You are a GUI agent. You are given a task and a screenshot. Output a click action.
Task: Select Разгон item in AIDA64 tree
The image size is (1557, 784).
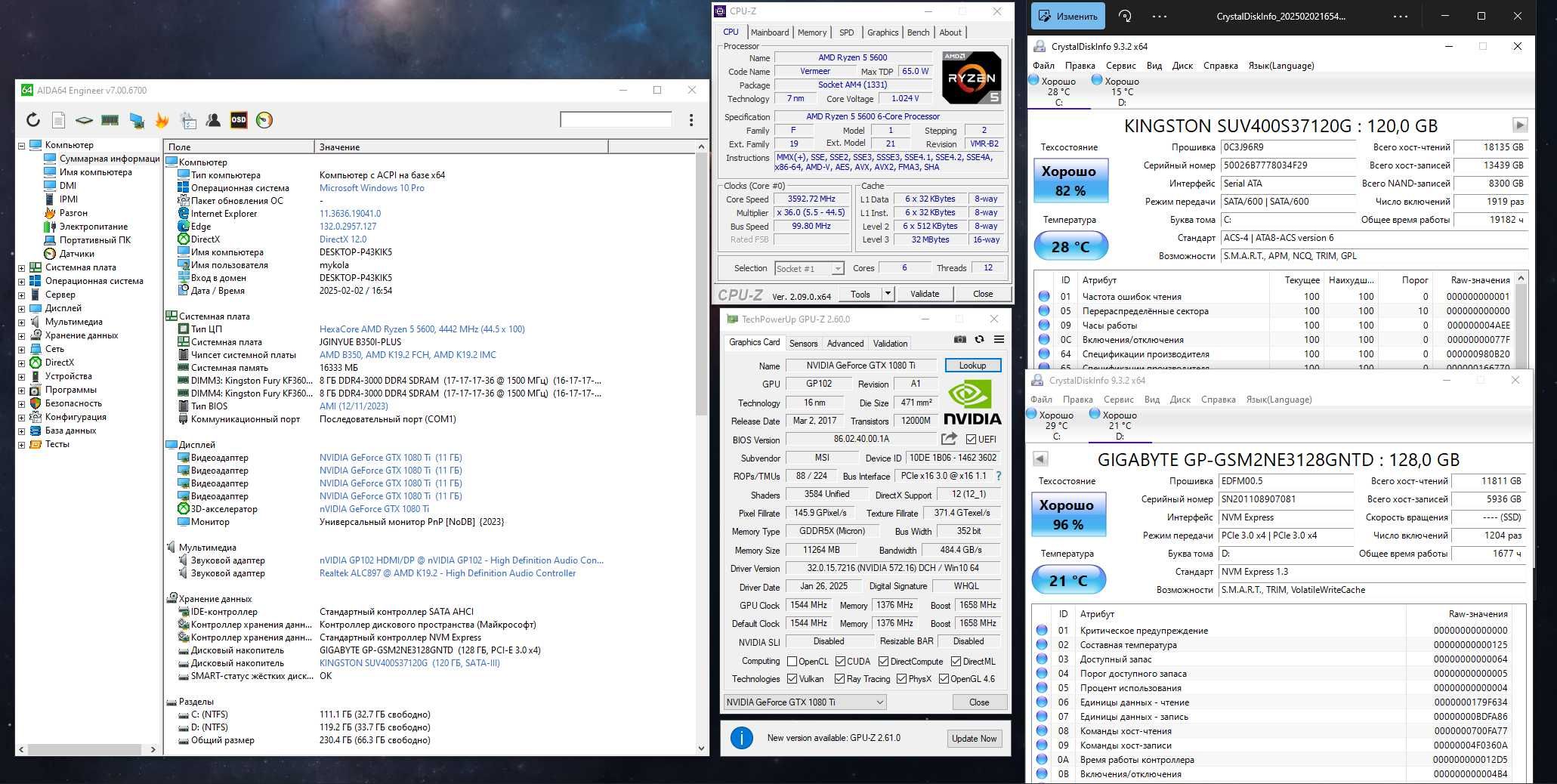click(x=73, y=213)
